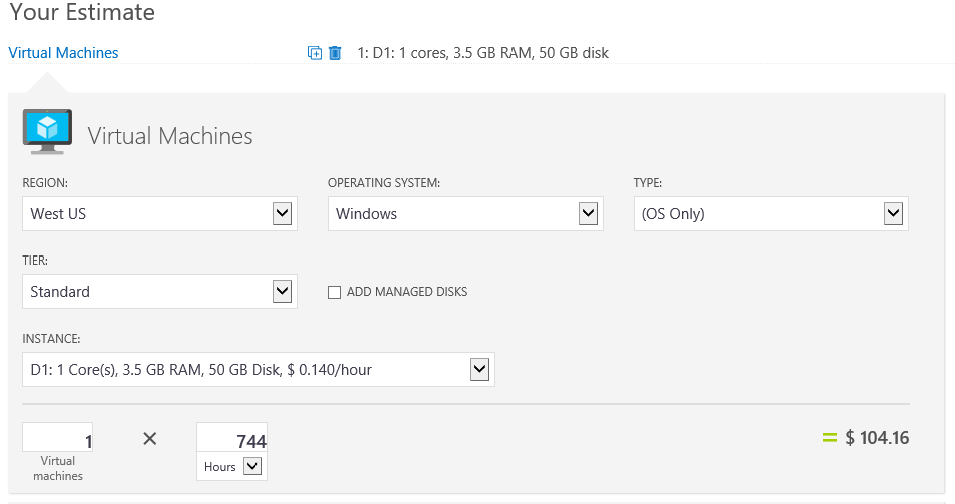Open the Instance dropdown listing D1 pricing
The width and height of the screenshot is (955, 504).
point(258,370)
